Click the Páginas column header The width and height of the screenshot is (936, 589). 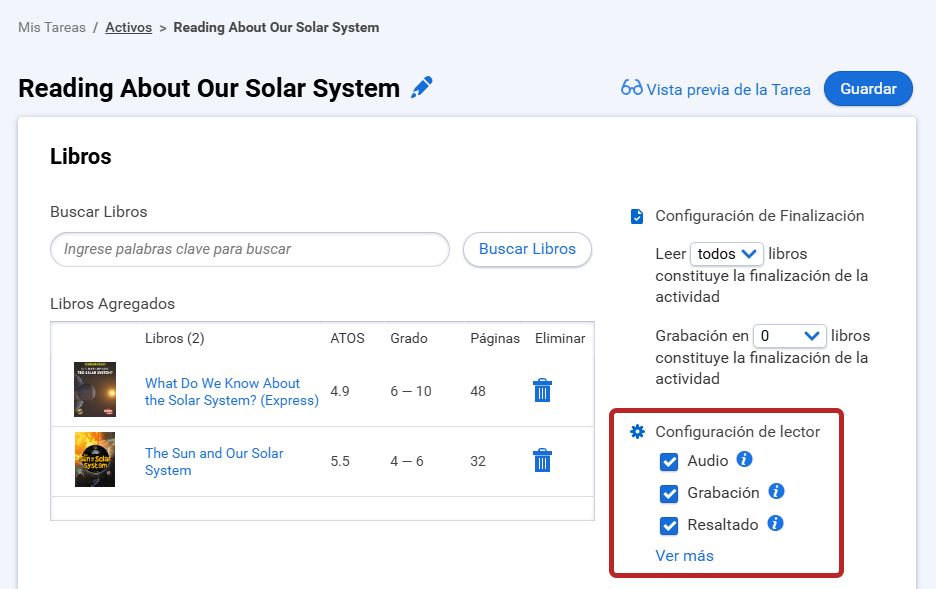pos(495,338)
